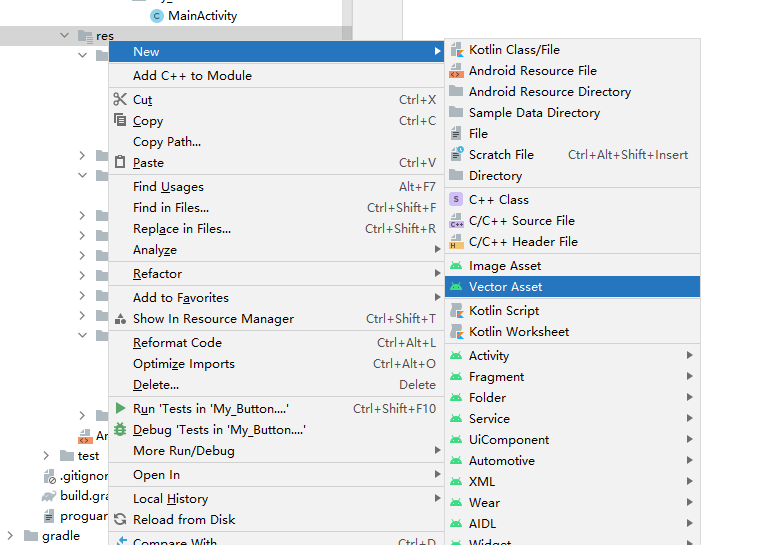
Task: Select Vector Asset from New submenu
Action: coord(505,286)
